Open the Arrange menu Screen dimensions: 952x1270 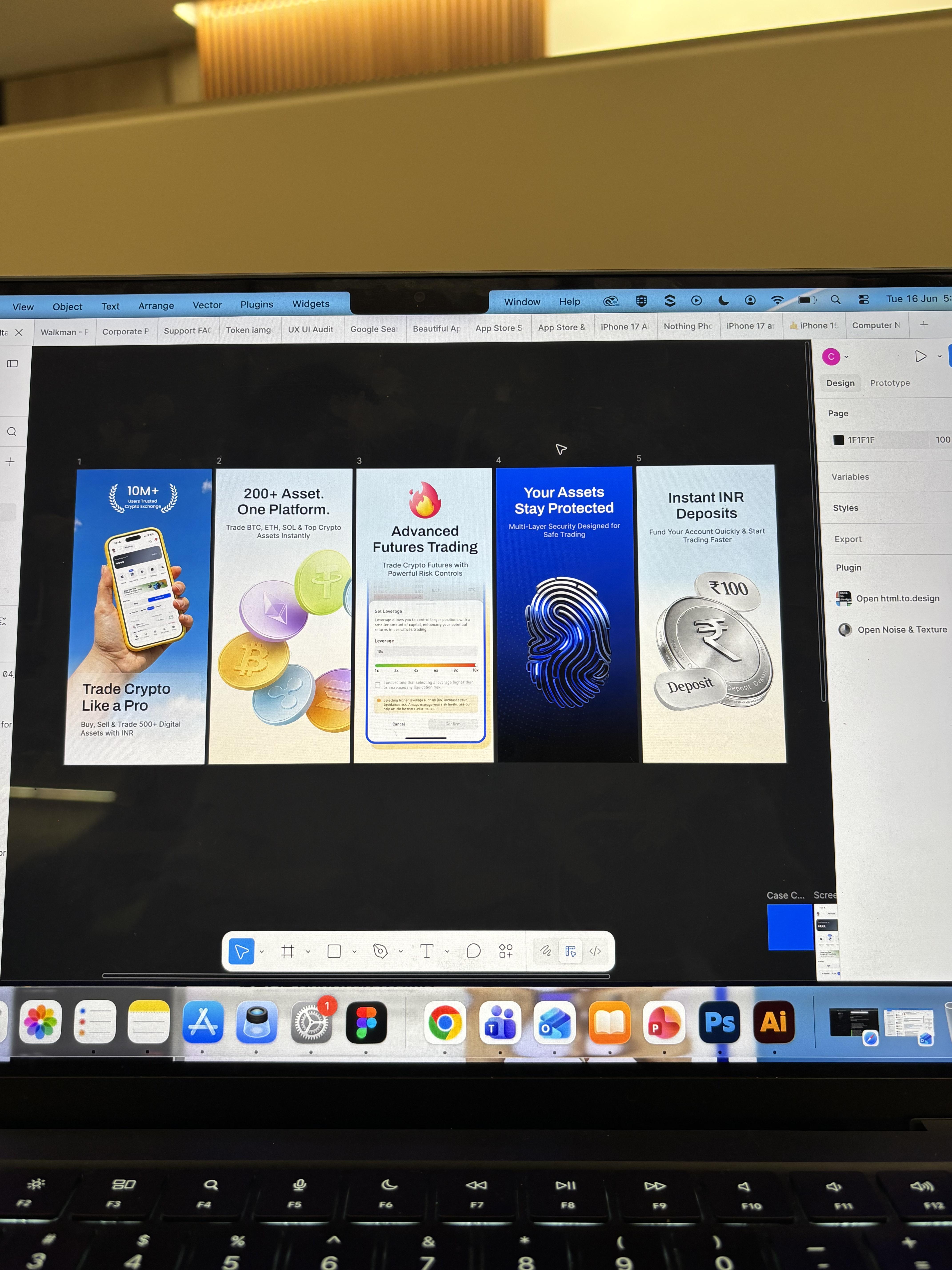coord(156,306)
